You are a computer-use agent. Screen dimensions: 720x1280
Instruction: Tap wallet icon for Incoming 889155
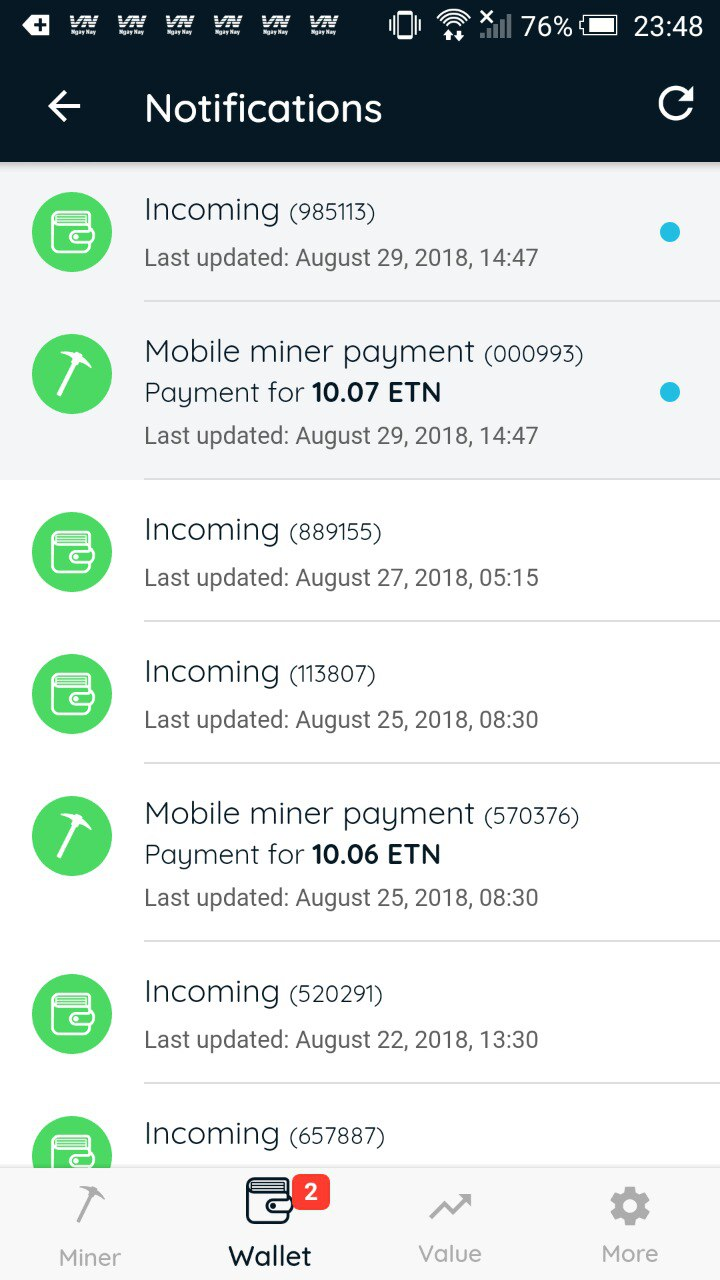pos(71,552)
